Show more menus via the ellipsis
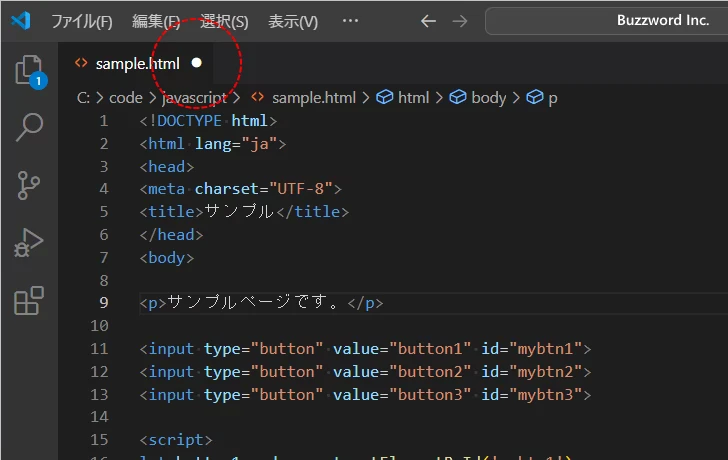The height and width of the screenshot is (460, 728). point(350,20)
